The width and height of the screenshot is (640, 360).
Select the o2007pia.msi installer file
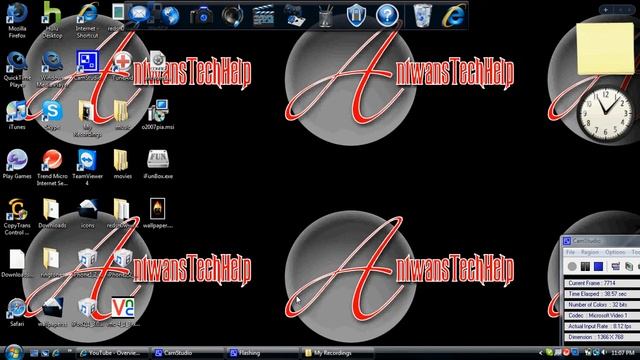coord(158,115)
